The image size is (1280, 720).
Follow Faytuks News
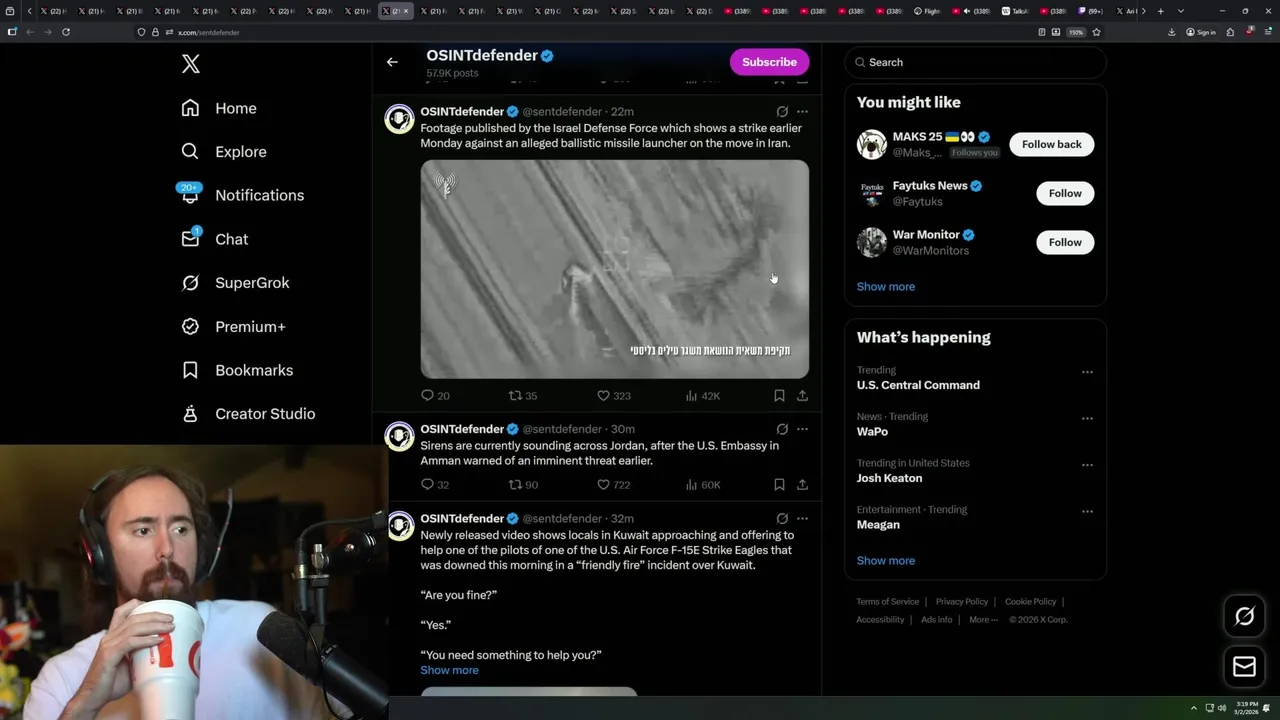(x=1065, y=193)
